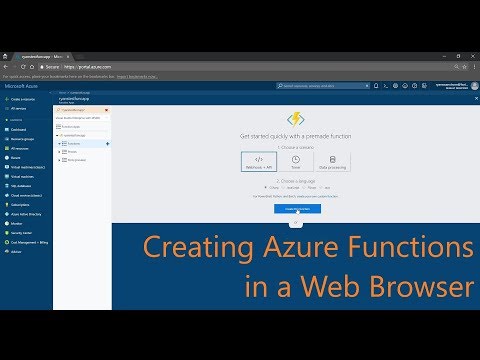Click the Create this function button
The image size is (480, 360).
tap(297, 209)
